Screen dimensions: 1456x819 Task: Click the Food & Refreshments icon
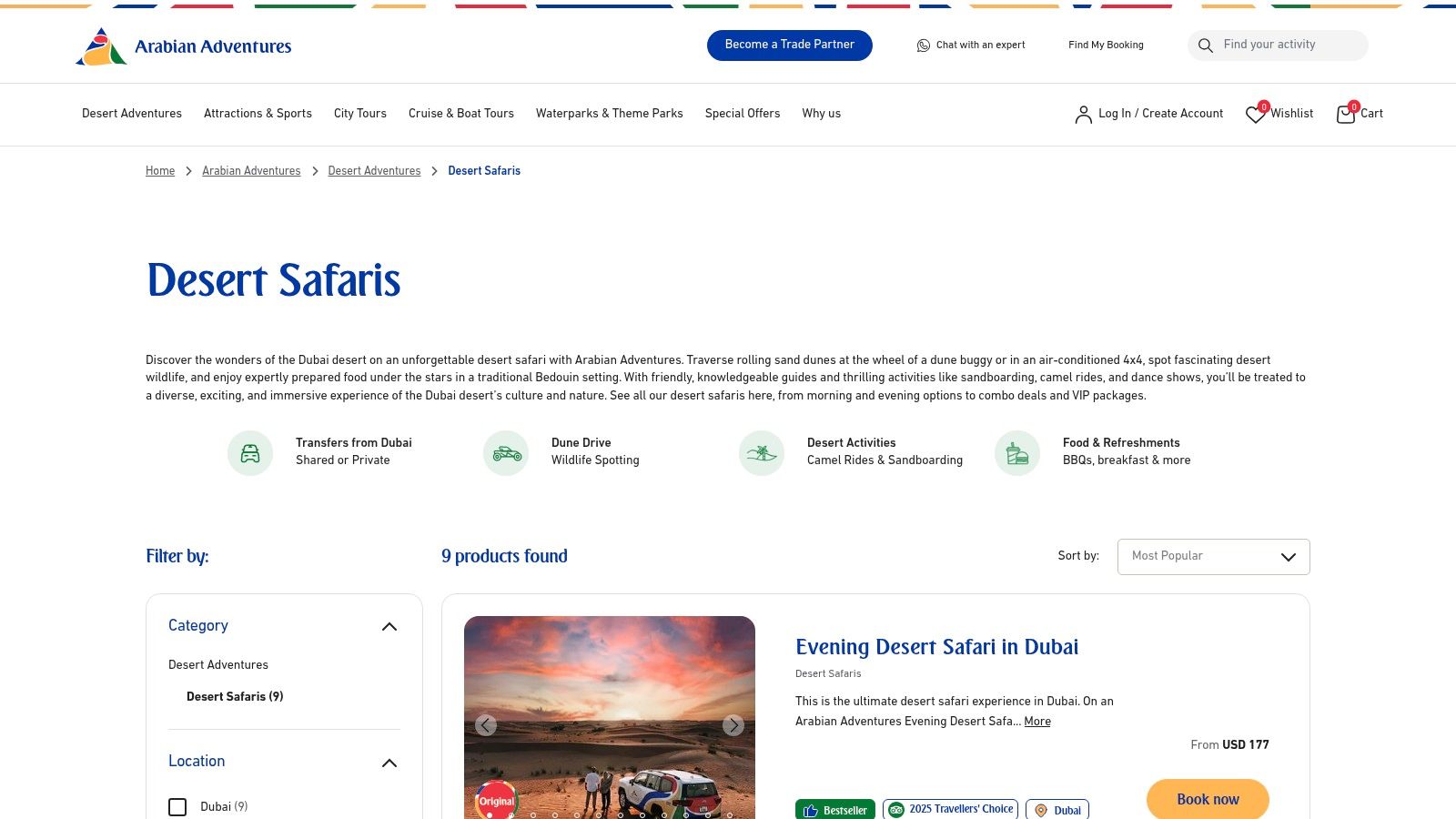point(1016,452)
